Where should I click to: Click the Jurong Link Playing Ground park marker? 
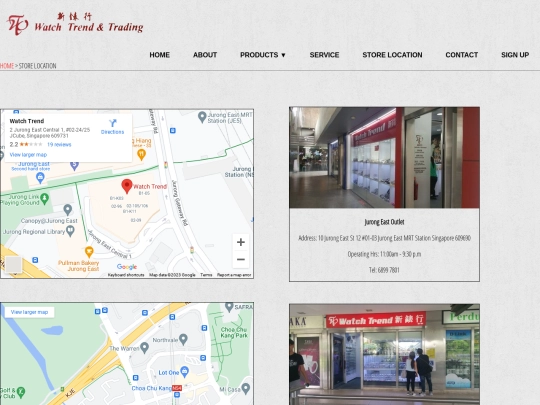(44, 199)
